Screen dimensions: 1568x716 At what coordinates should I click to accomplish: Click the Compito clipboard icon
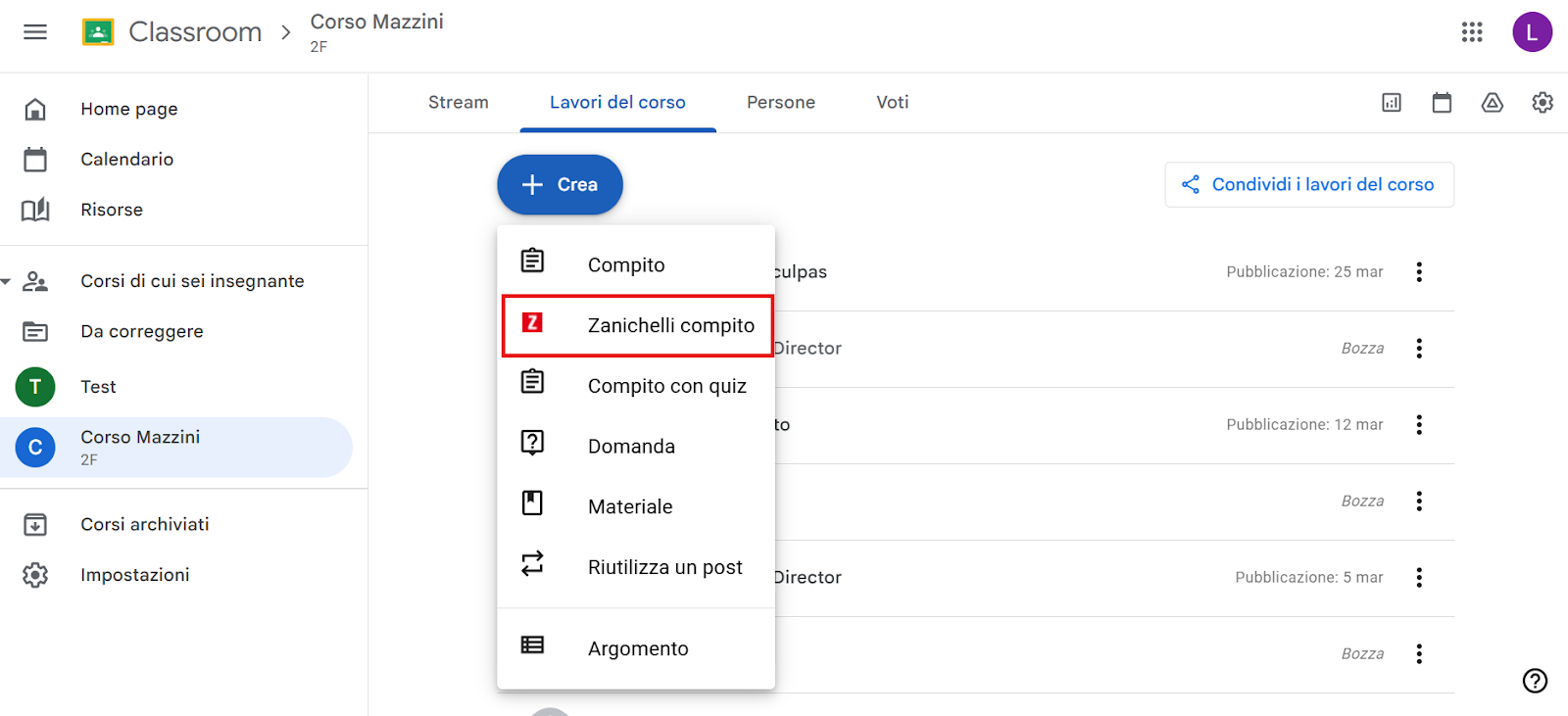point(532,261)
